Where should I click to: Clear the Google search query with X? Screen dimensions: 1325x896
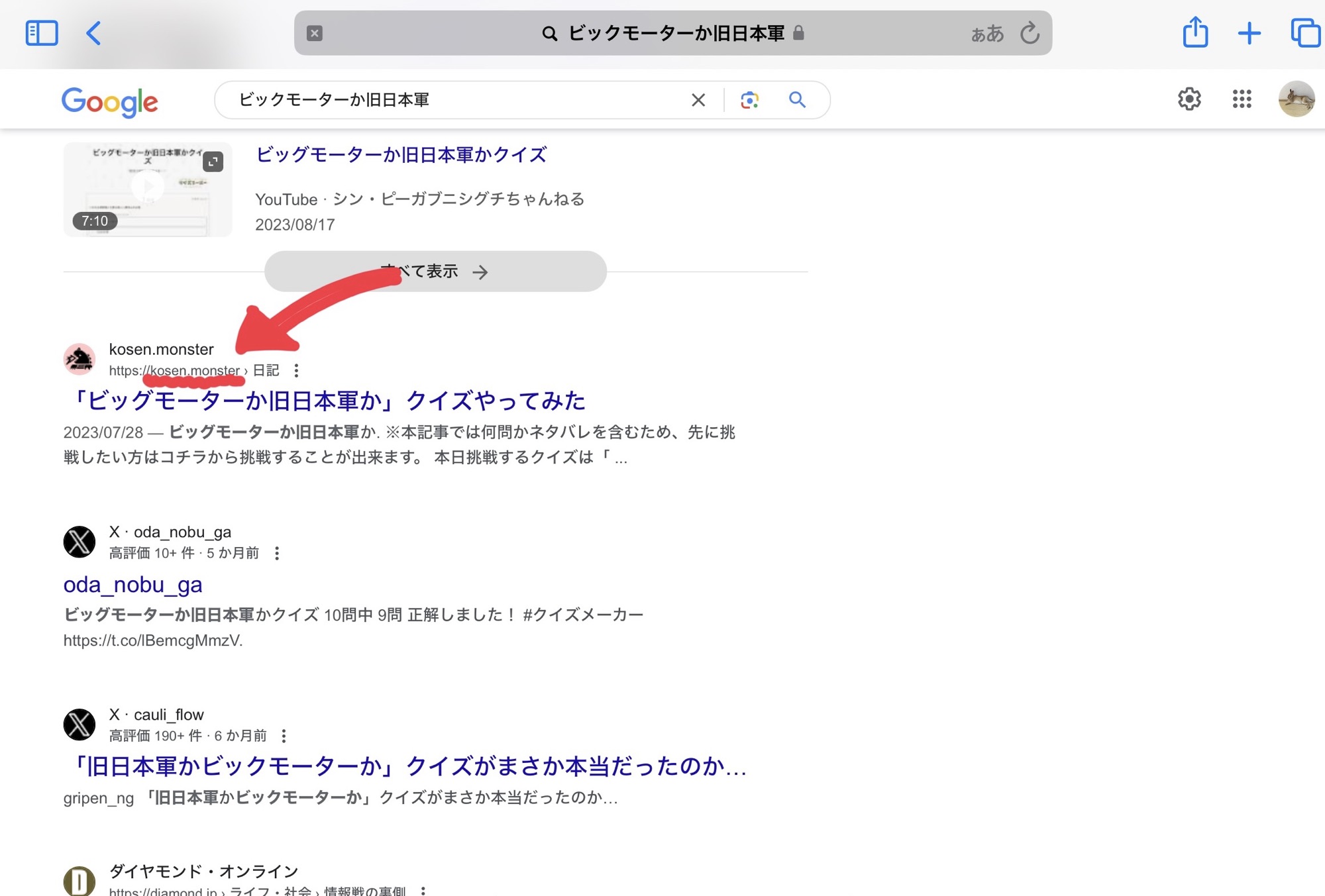pos(698,100)
